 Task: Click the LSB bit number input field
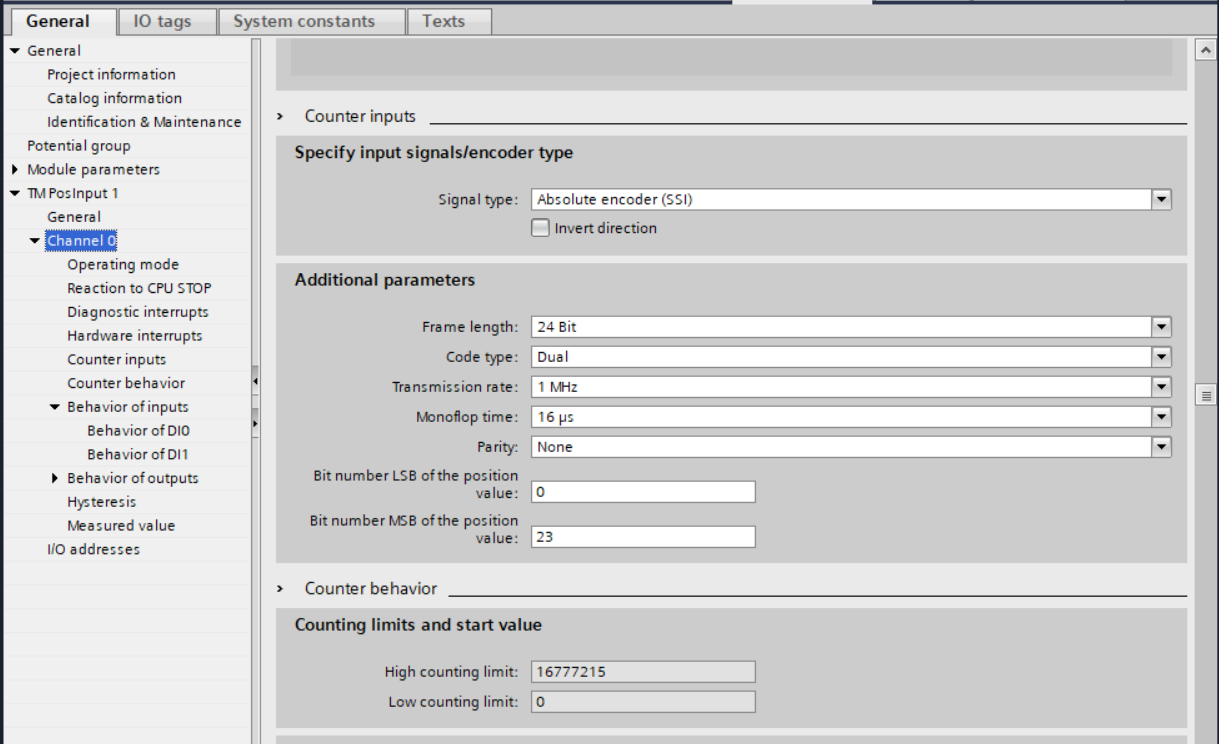click(x=642, y=492)
